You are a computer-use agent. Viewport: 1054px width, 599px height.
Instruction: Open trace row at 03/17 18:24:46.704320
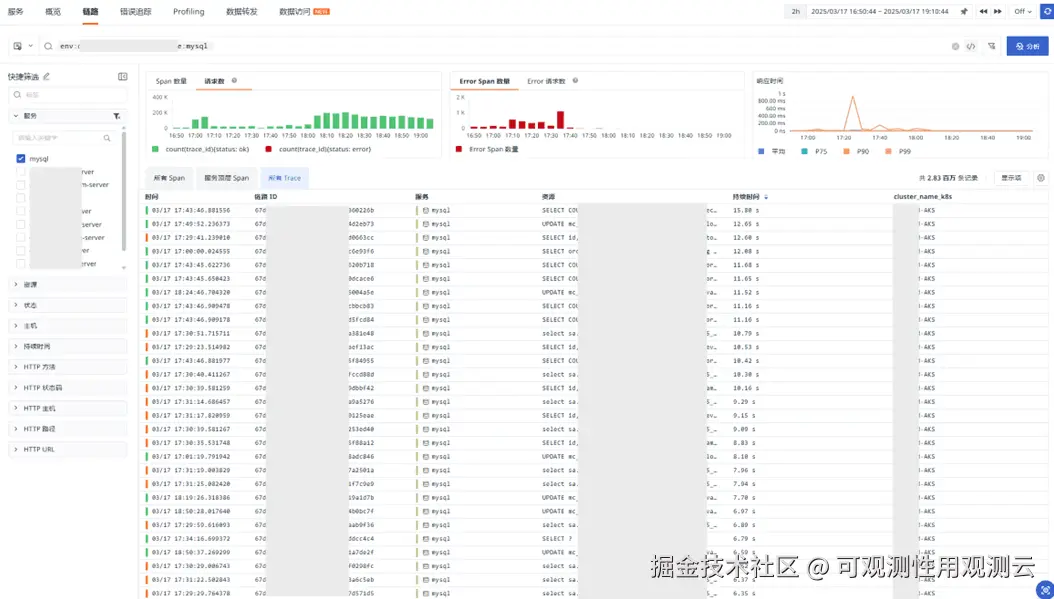(x=596, y=292)
